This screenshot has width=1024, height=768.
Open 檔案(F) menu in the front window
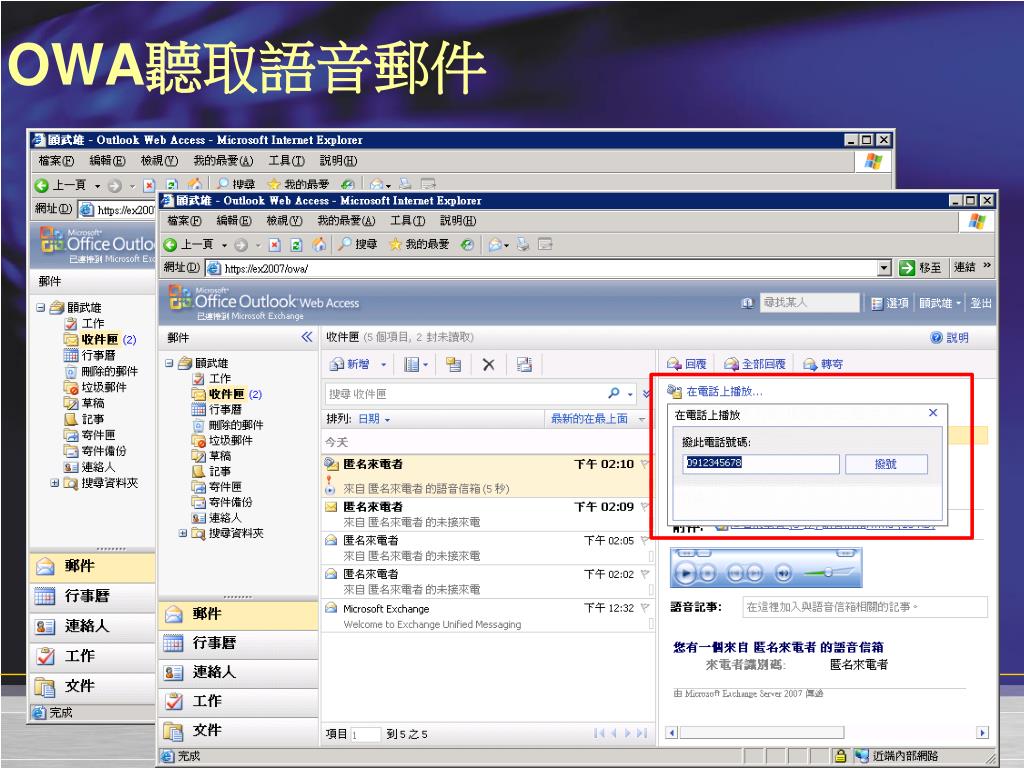184,221
